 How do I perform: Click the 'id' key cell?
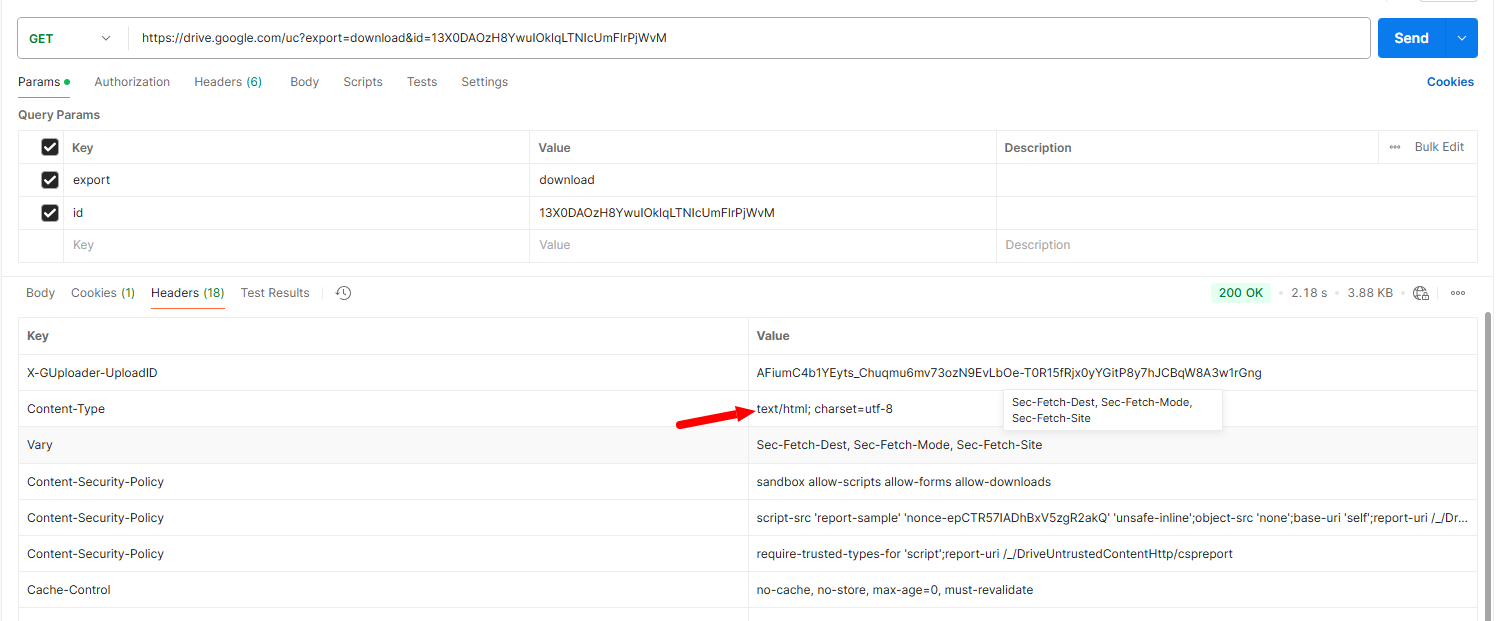coord(296,213)
